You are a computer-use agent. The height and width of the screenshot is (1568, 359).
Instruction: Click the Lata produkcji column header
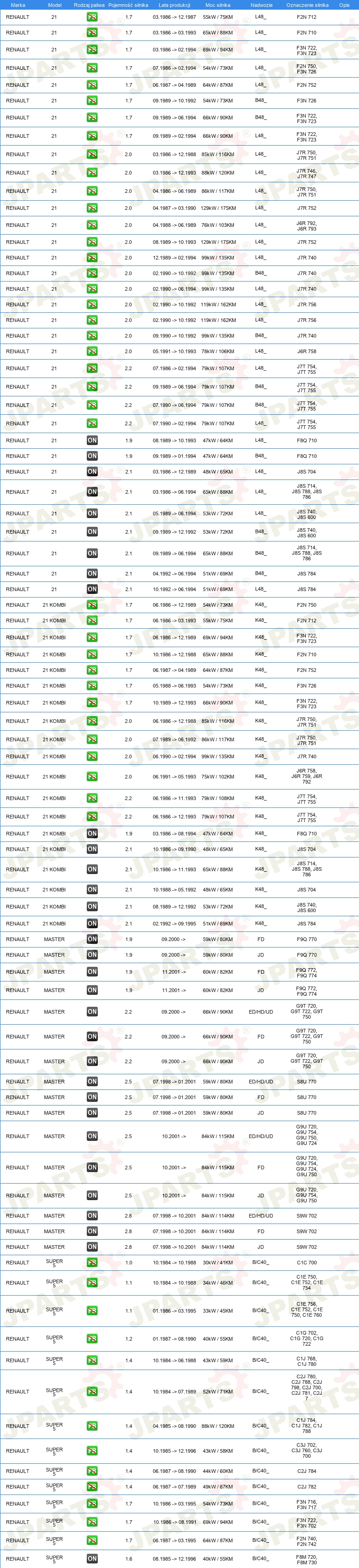tap(174, 5)
